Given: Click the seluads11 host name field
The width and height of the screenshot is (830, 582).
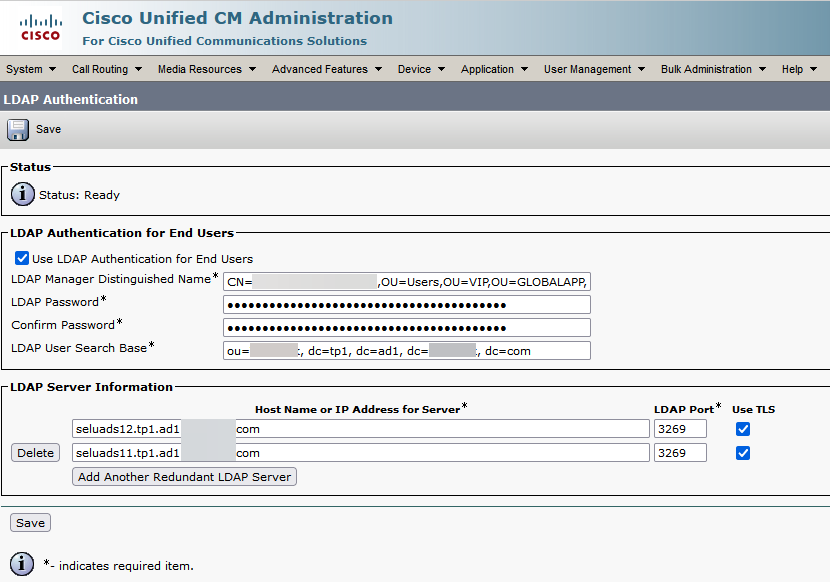Looking at the screenshot, I should pyautogui.click(x=360, y=453).
